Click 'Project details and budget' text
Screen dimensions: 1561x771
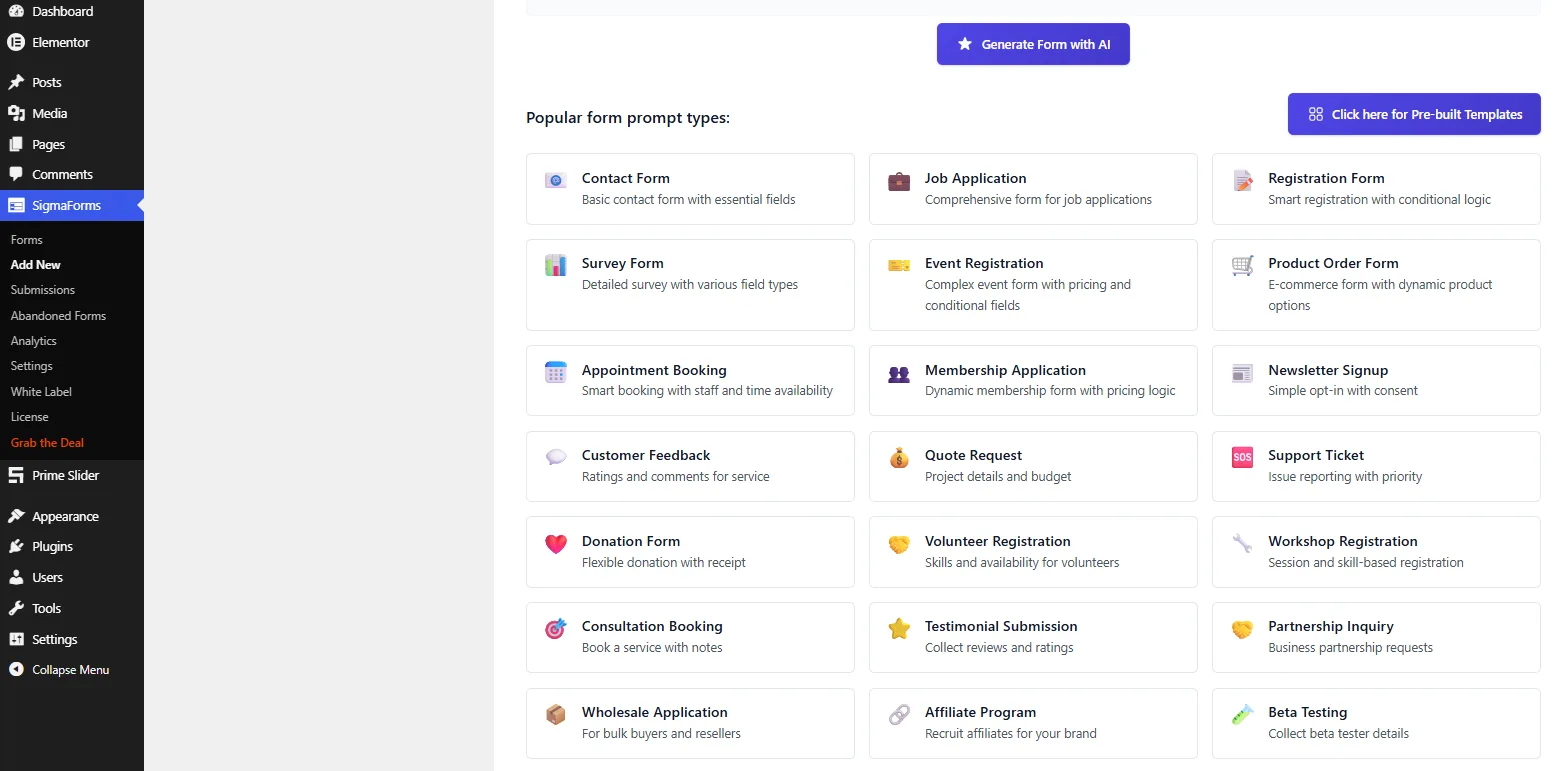coord(997,477)
